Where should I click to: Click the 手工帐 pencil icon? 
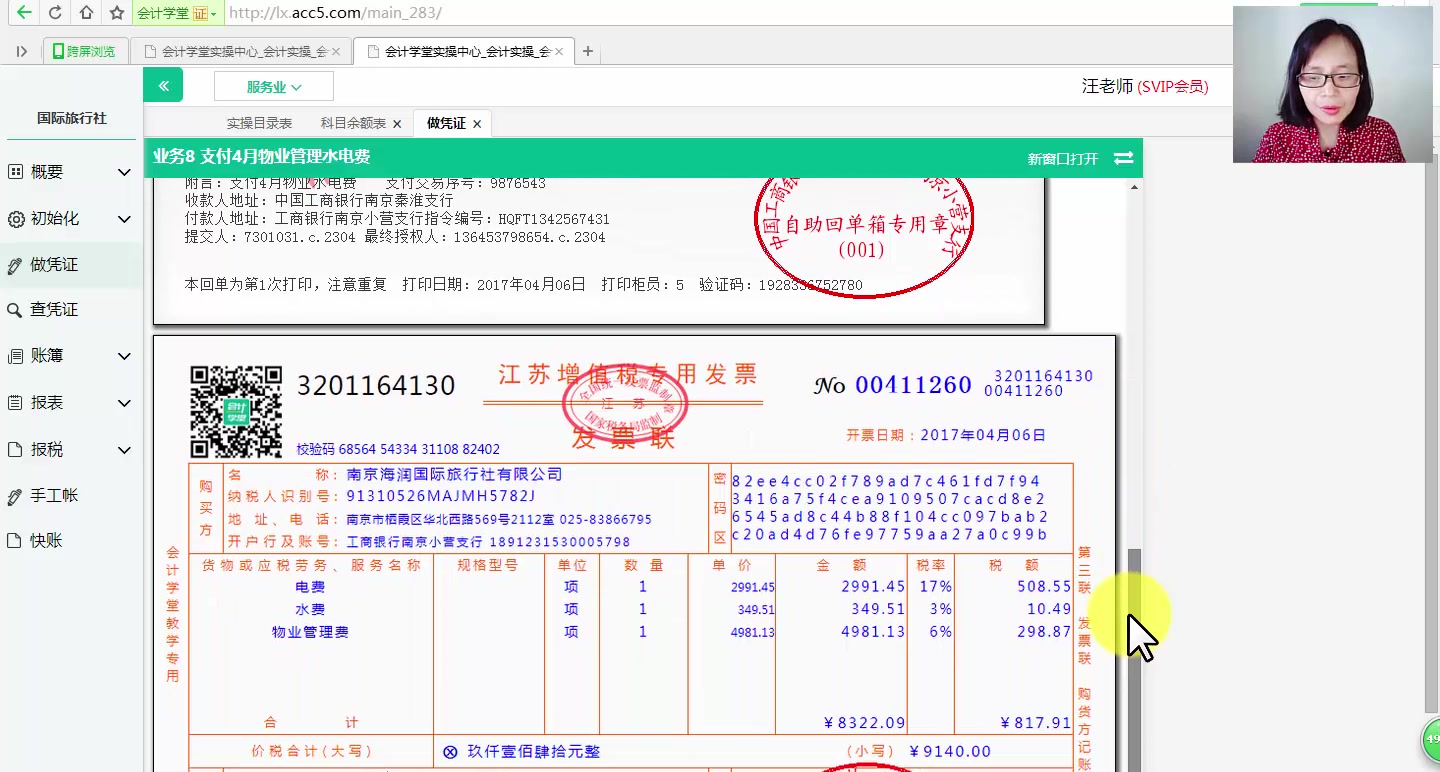[15, 496]
